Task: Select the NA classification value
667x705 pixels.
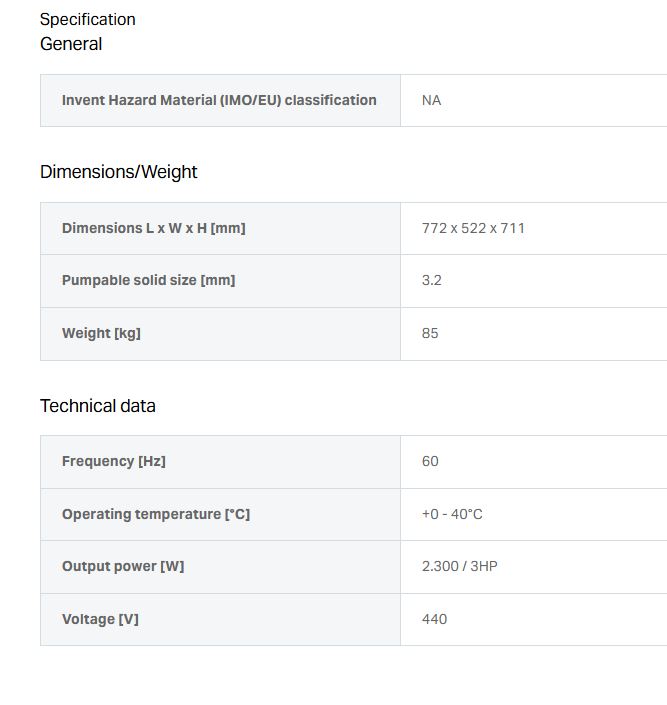Action: [x=431, y=100]
